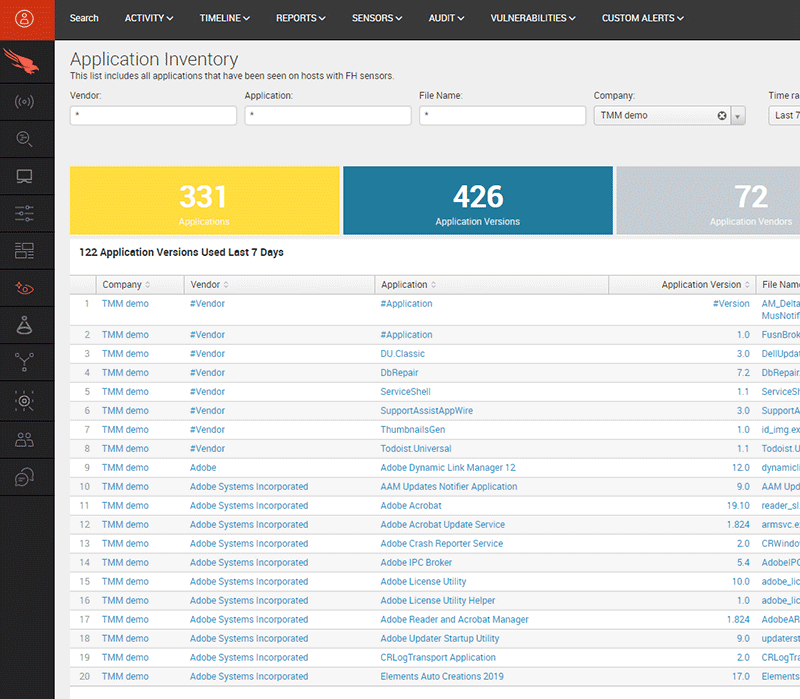Open the Activity menu
Image resolution: width=800 pixels, height=699 pixels.
pyautogui.click(x=149, y=18)
